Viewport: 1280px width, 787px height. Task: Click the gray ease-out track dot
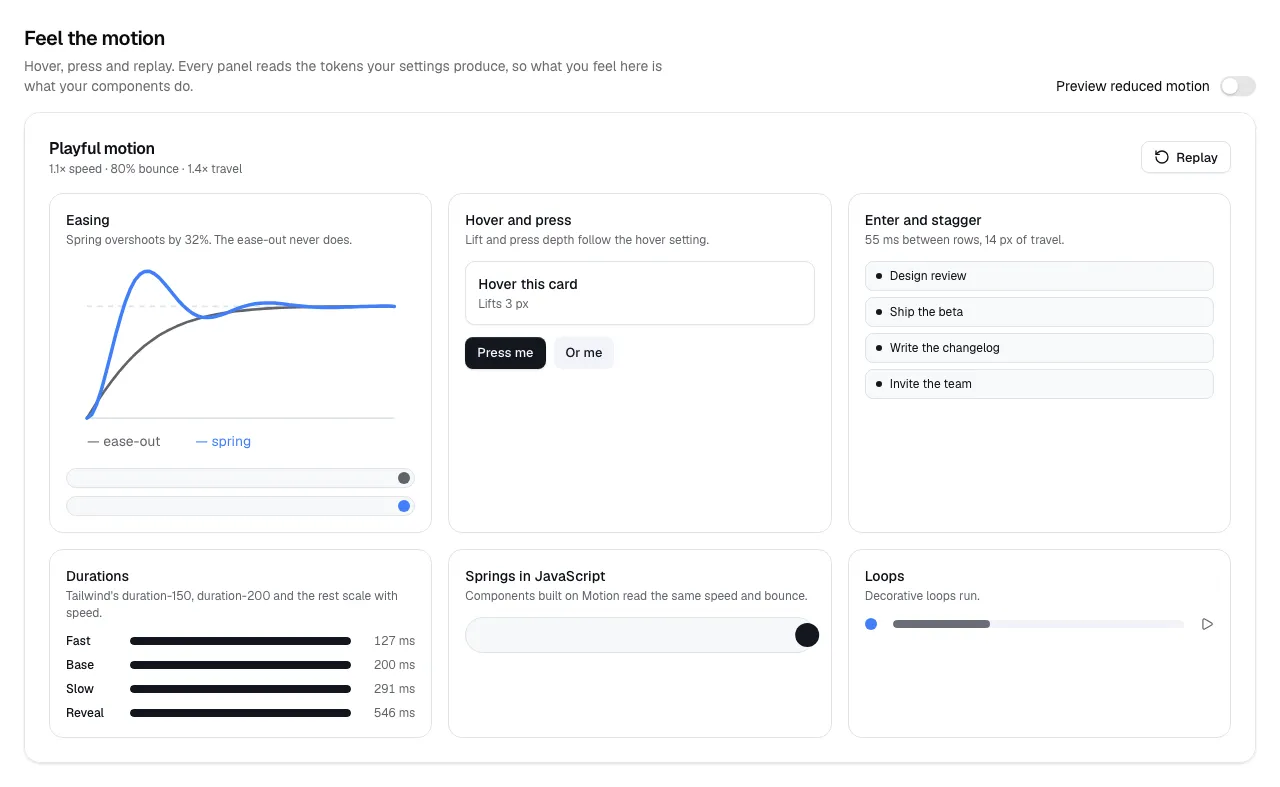coord(404,478)
